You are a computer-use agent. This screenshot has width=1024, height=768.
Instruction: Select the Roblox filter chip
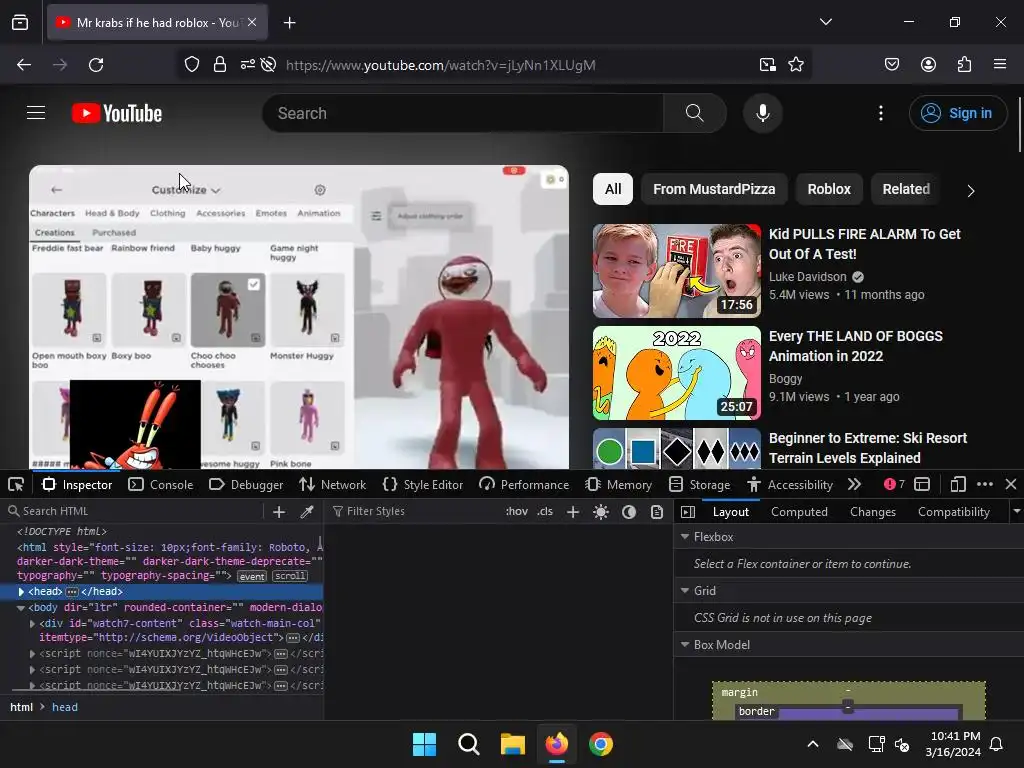coord(829,189)
